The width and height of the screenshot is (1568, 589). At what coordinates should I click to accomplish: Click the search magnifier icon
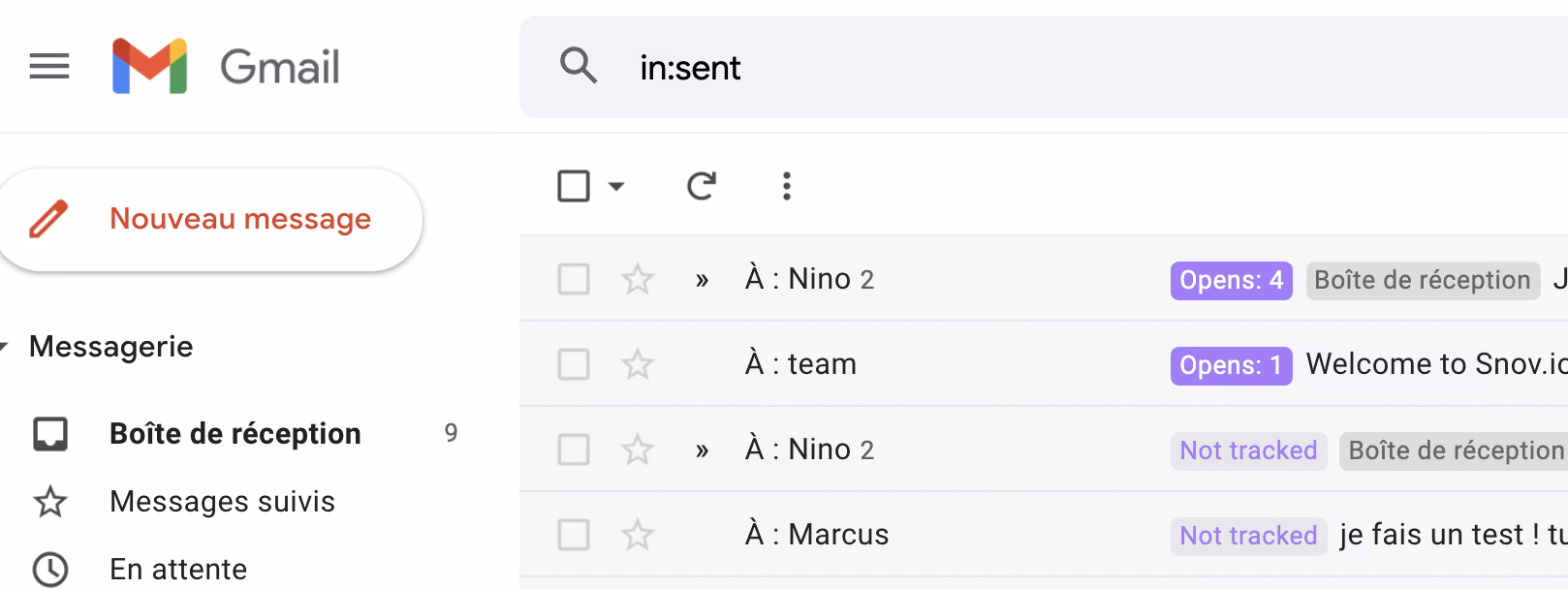[x=579, y=67]
